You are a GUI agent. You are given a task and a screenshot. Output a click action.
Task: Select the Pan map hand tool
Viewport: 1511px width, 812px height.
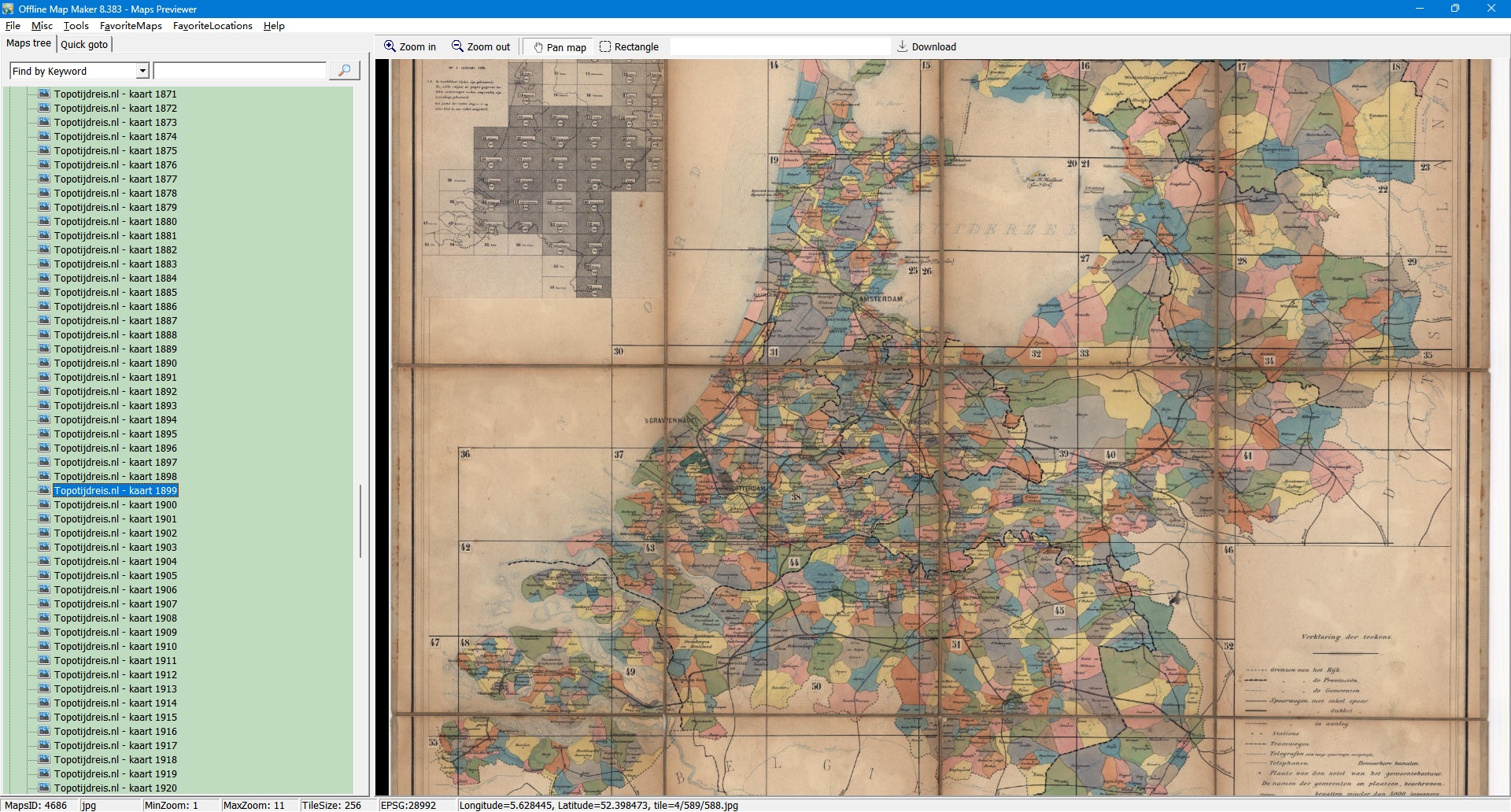[538, 47]
